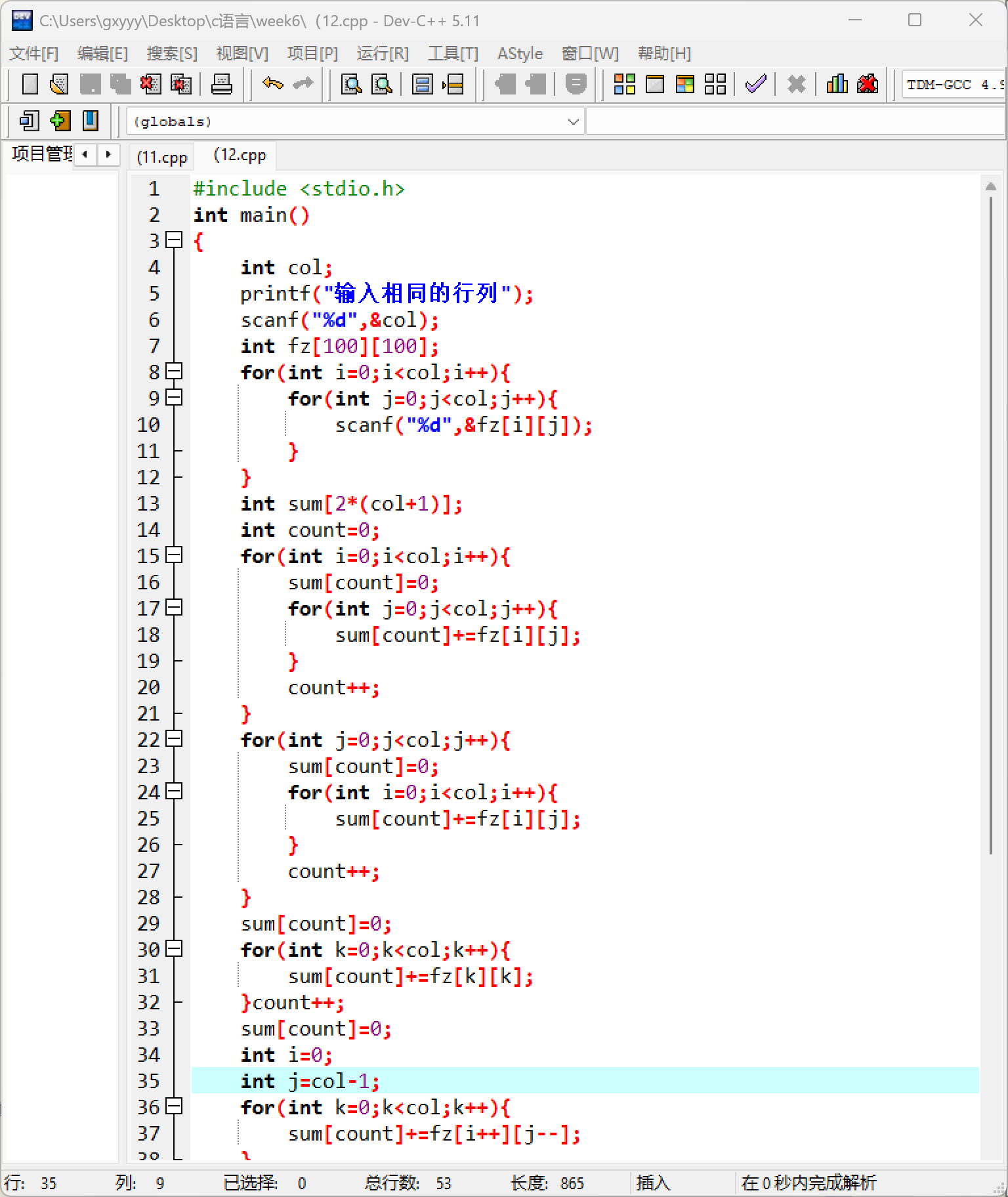This screenshot has width=1008, height=1197.
Task: Click the Save All icon
Action: point(120,84)
